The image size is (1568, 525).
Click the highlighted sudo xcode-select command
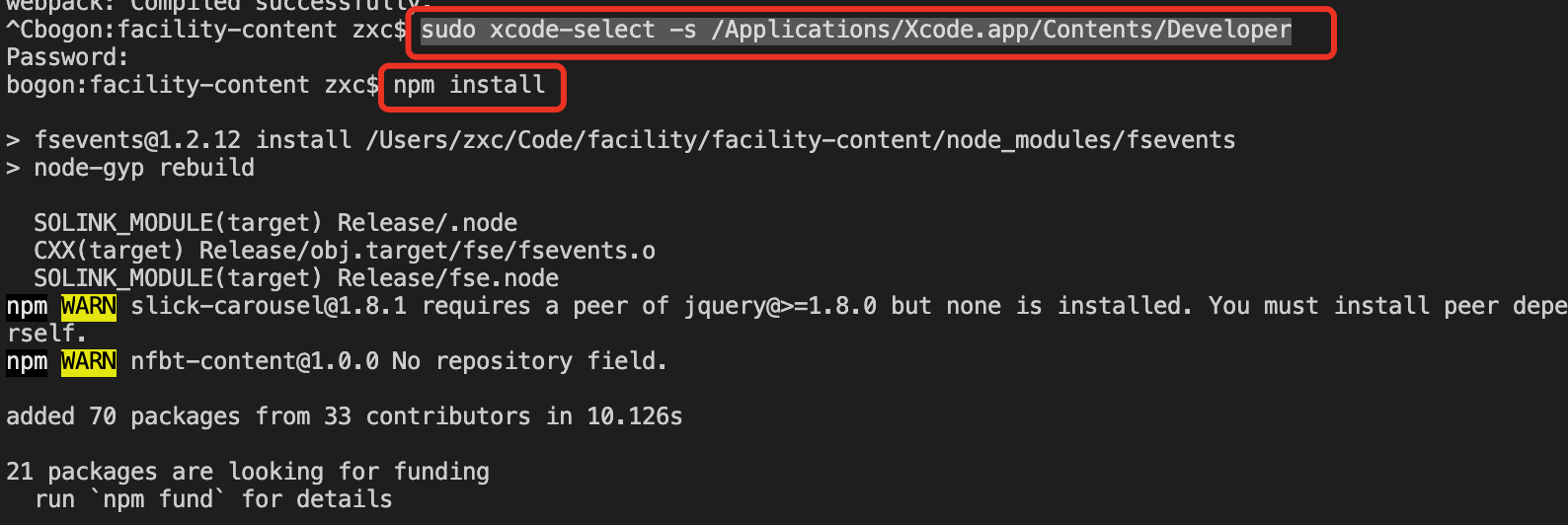(856, 31)
